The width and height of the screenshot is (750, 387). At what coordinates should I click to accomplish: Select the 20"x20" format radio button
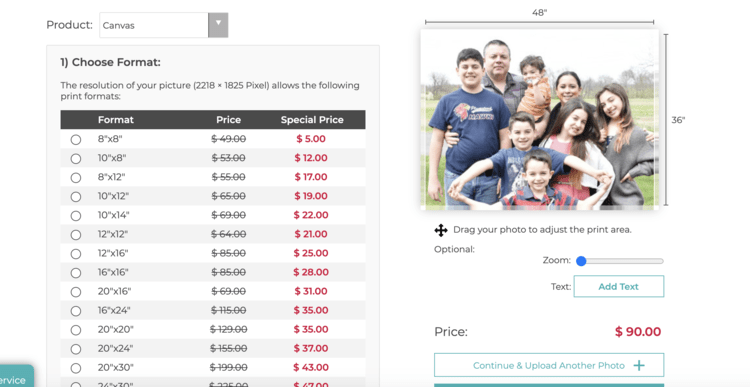[x=76, y=330]
